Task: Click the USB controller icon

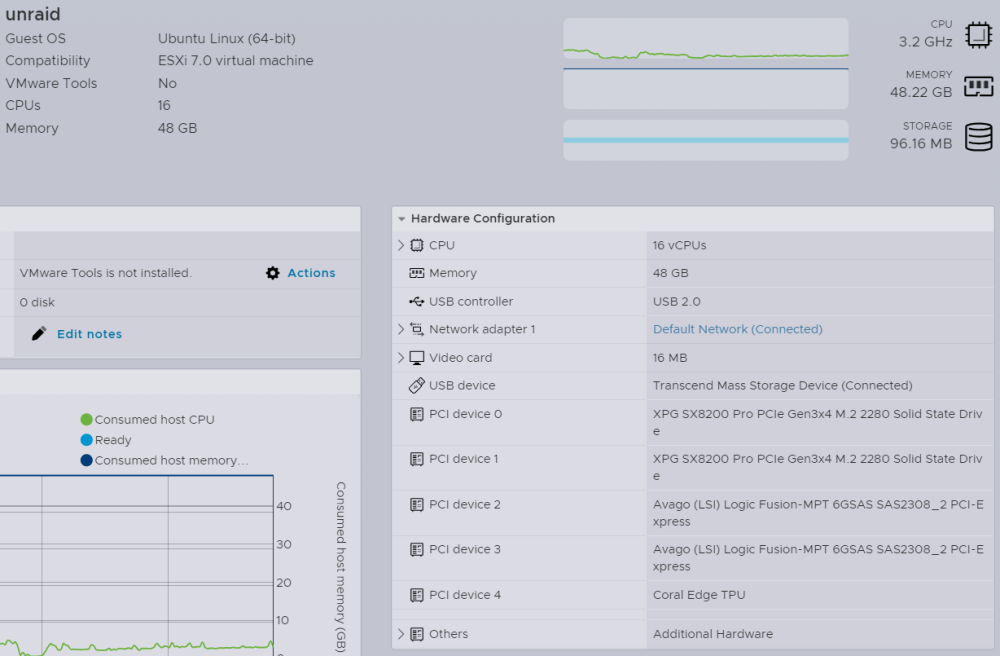Action: coord(416,301)
